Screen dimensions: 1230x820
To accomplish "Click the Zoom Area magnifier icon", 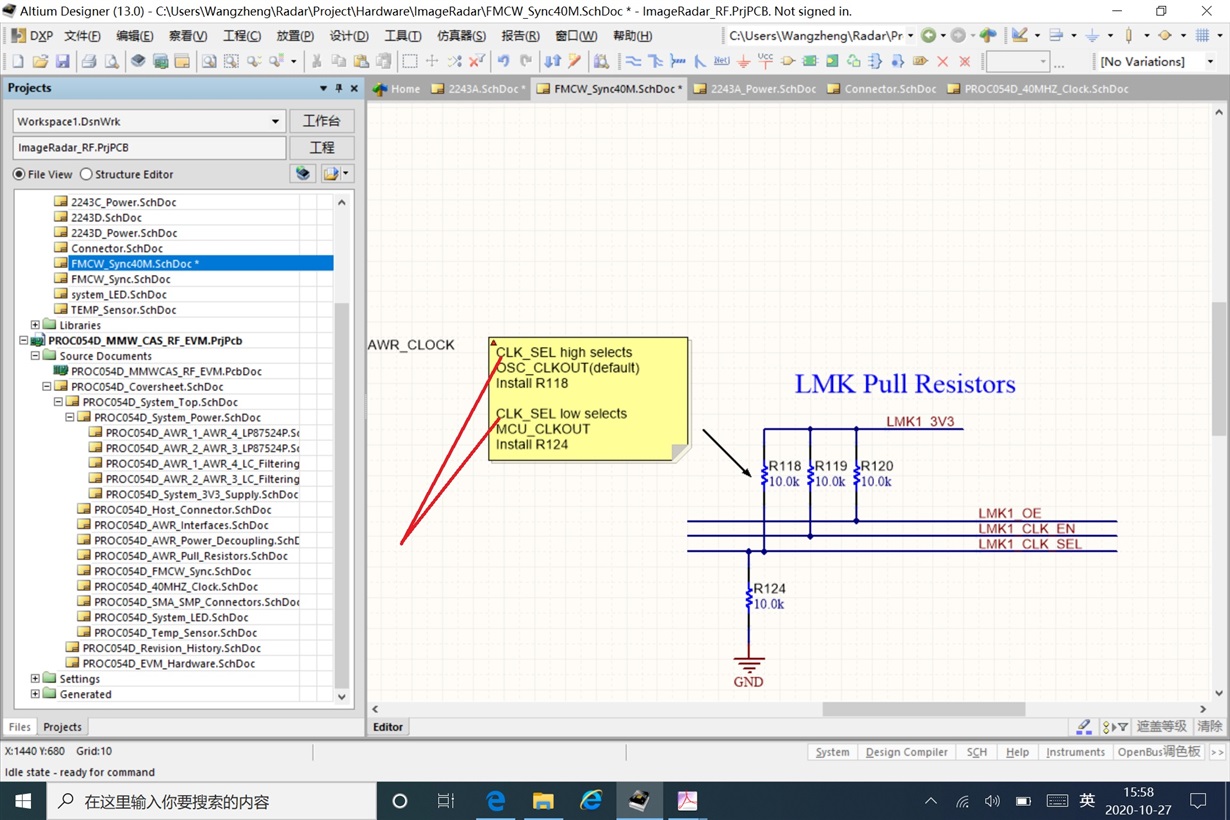I will [x=231, y=61].
